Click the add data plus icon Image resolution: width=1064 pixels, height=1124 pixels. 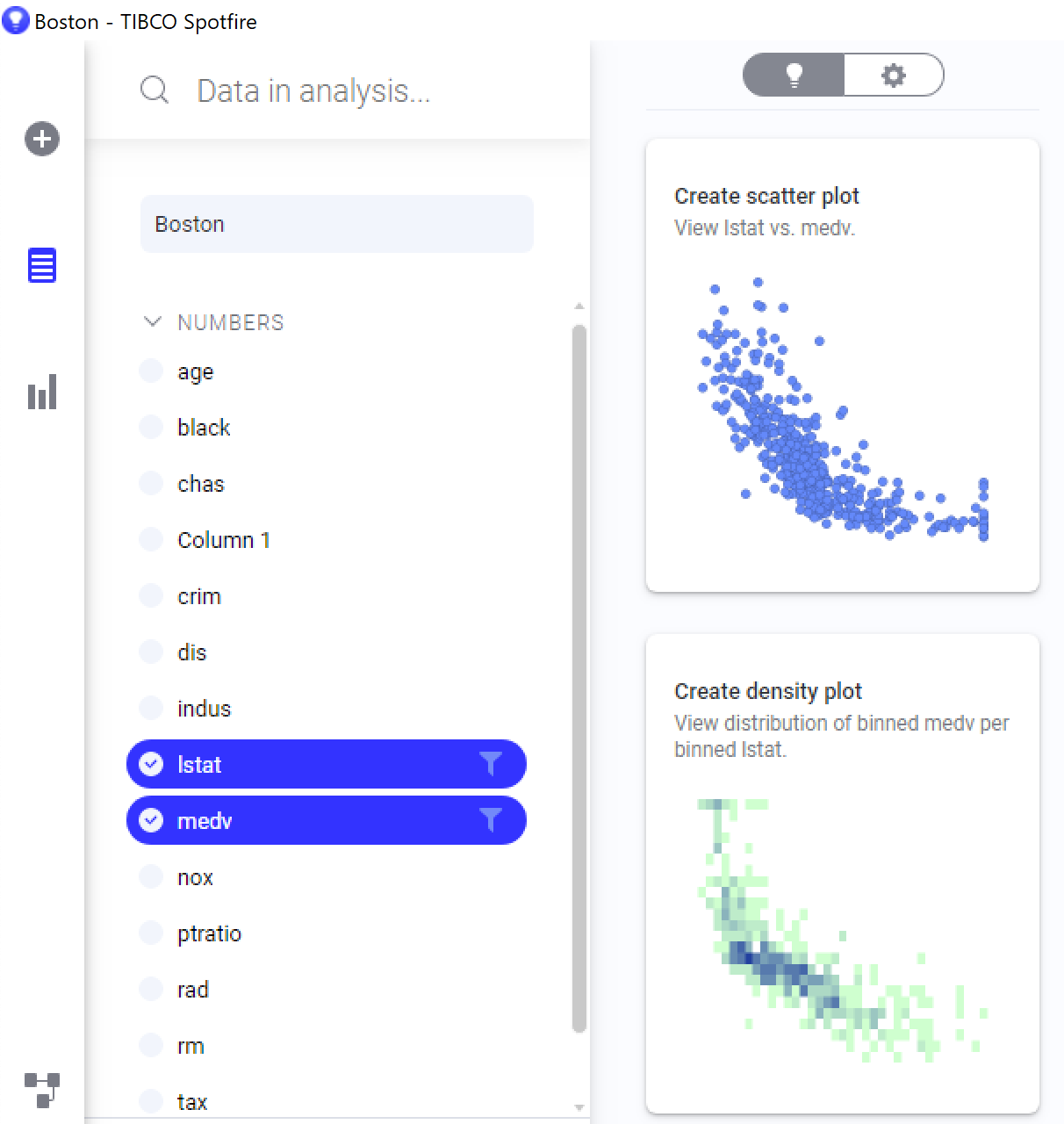pos(41,139)
